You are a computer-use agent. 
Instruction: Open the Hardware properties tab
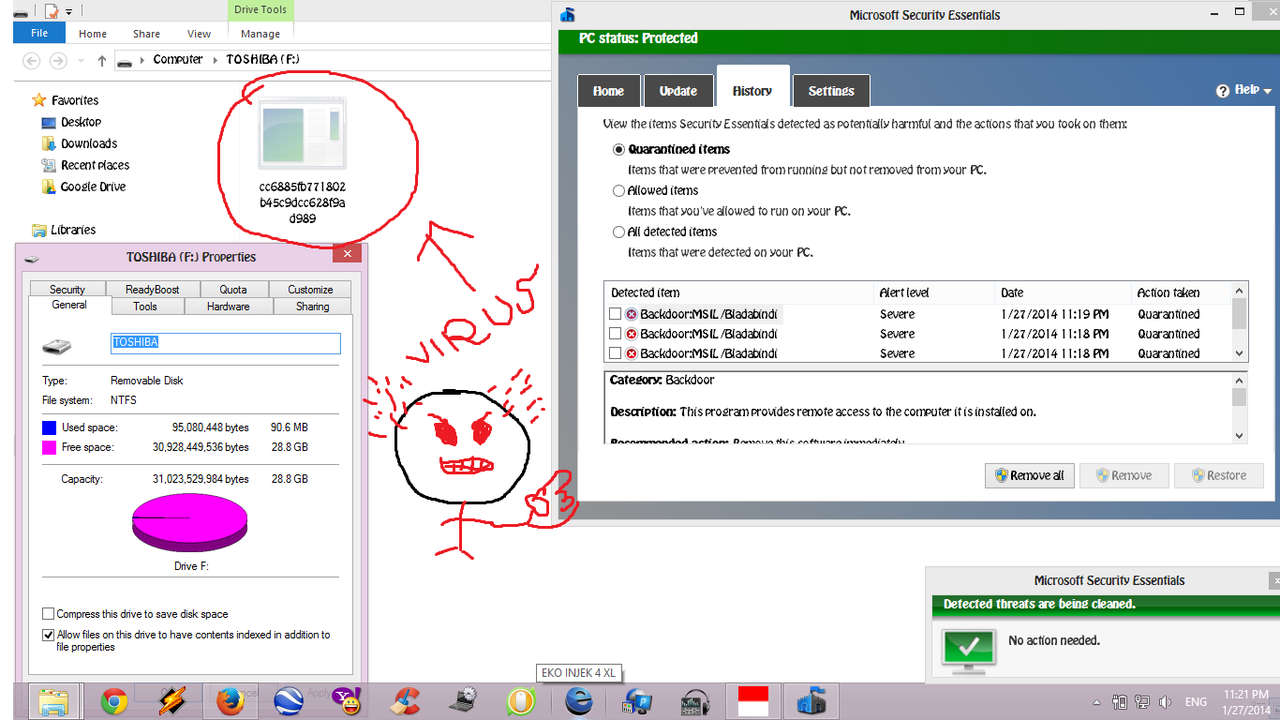228,306
